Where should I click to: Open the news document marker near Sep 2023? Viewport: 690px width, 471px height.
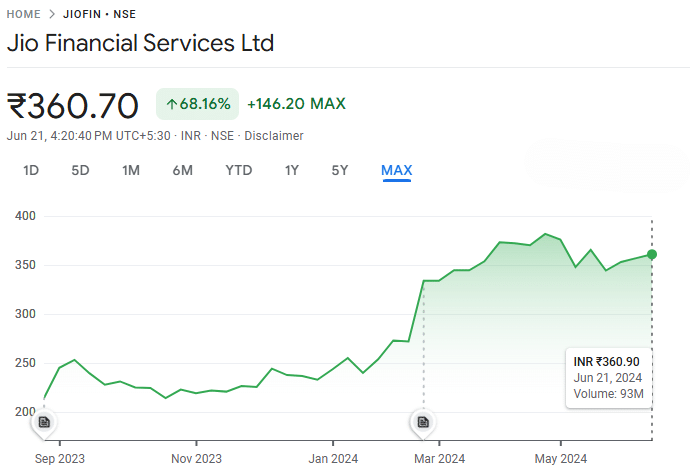point(44,422)
